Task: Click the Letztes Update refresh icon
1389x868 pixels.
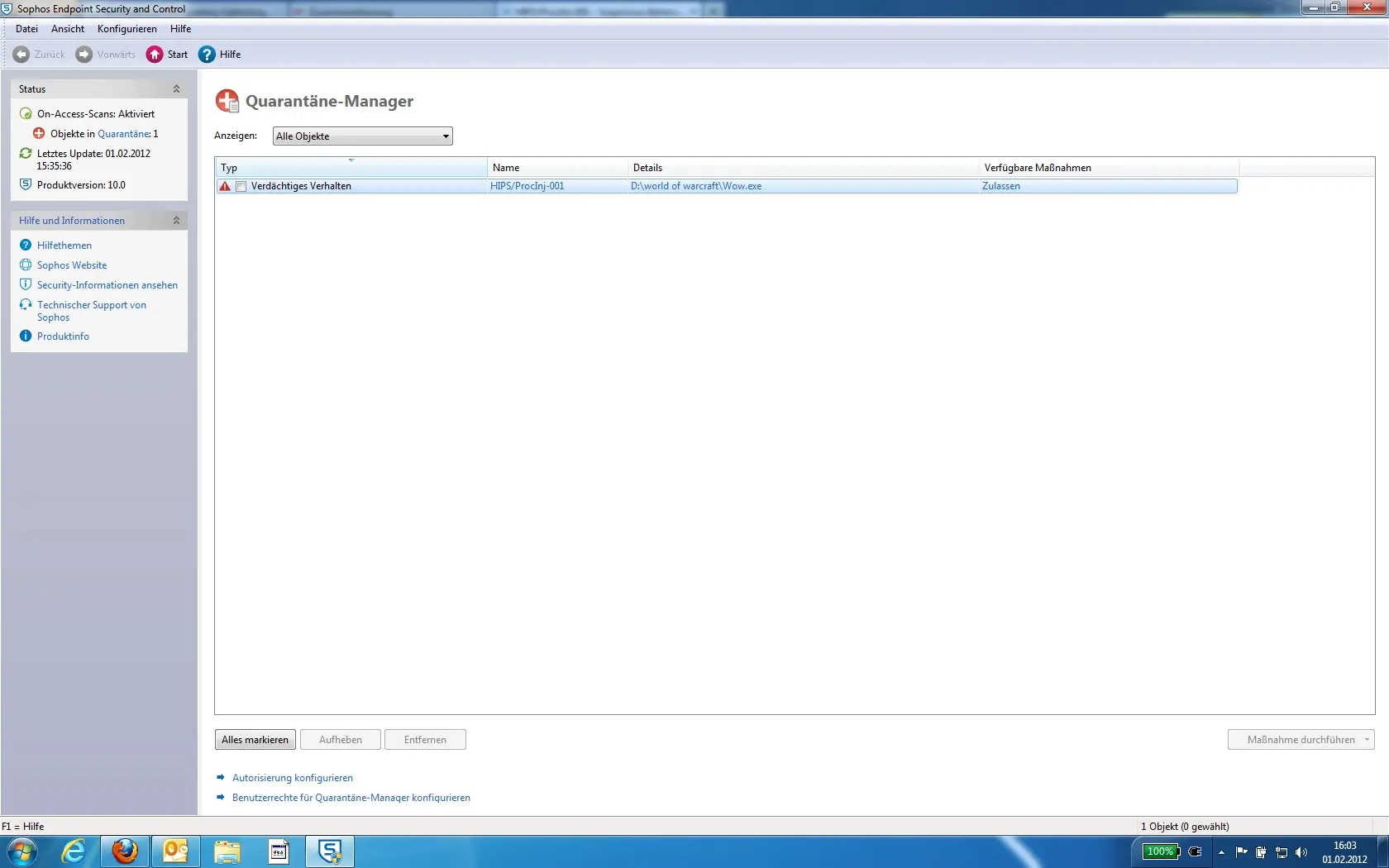Action: [26, 154]
